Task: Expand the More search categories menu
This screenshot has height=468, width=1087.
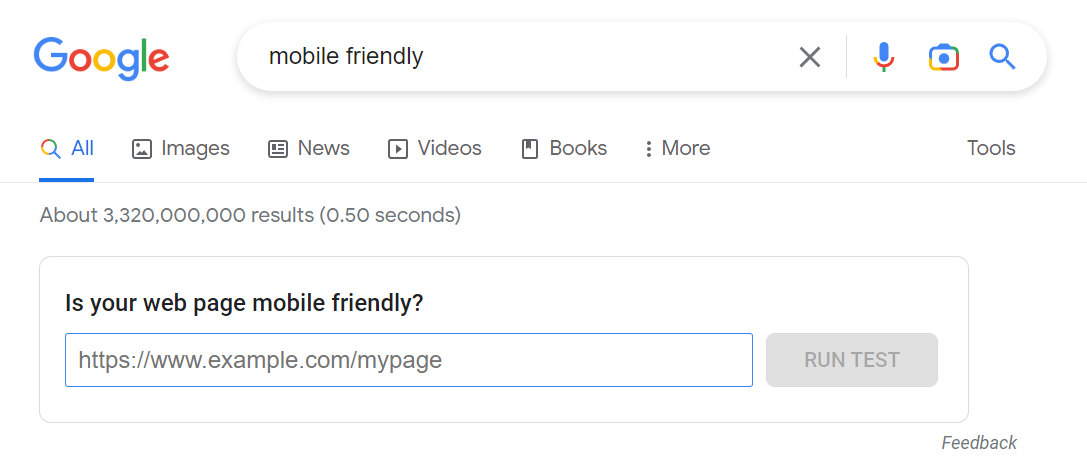Action: pos(677,149)
